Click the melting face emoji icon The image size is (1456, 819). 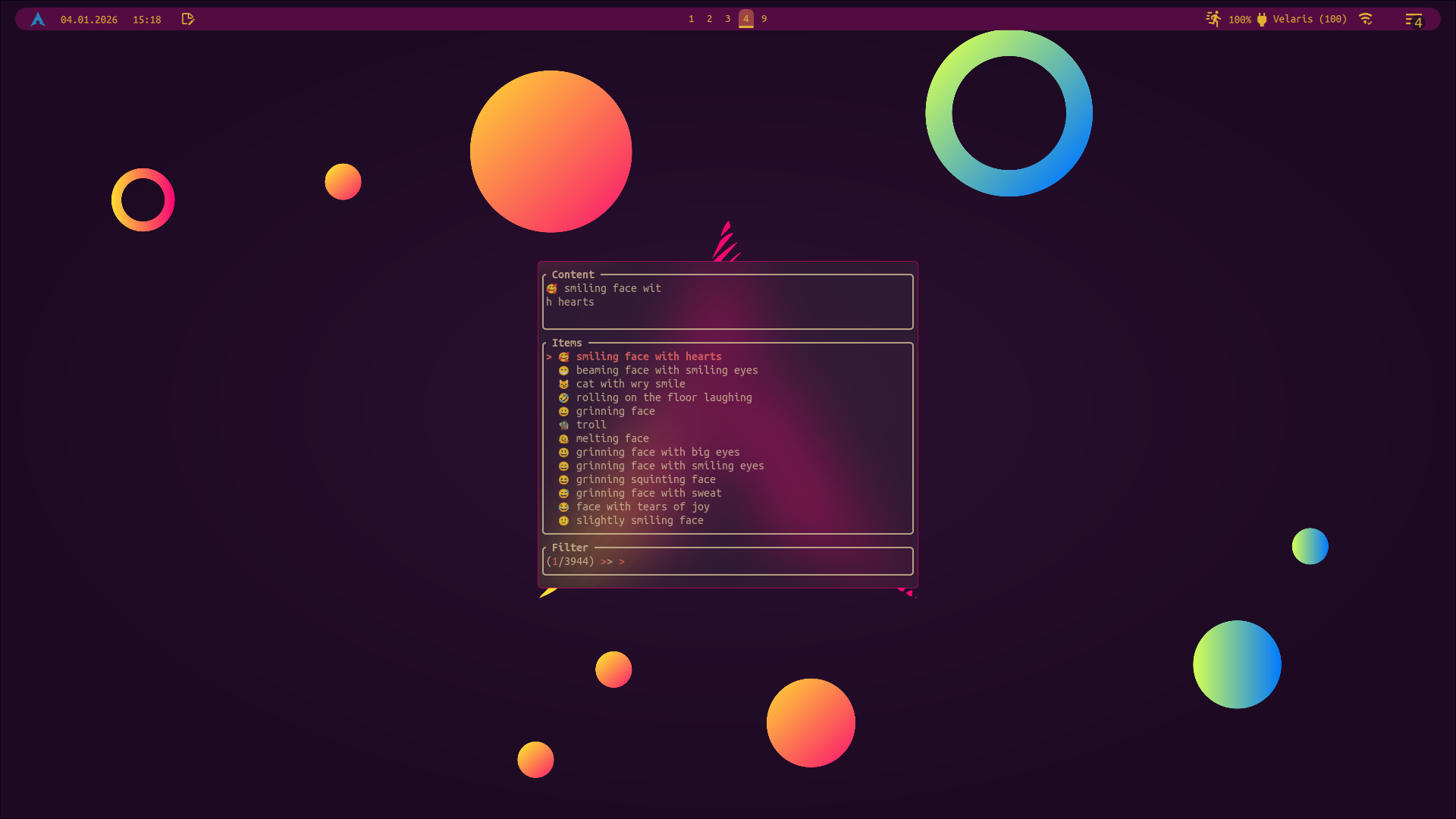(x=563, y=439)
